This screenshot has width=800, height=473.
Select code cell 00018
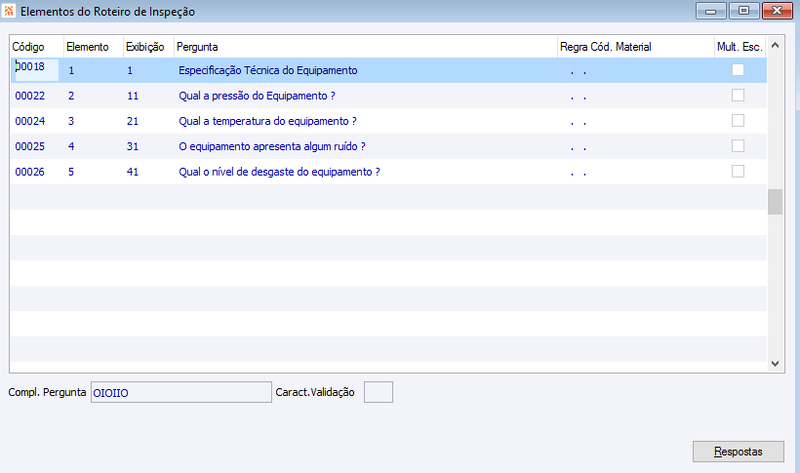coord(35,70)
